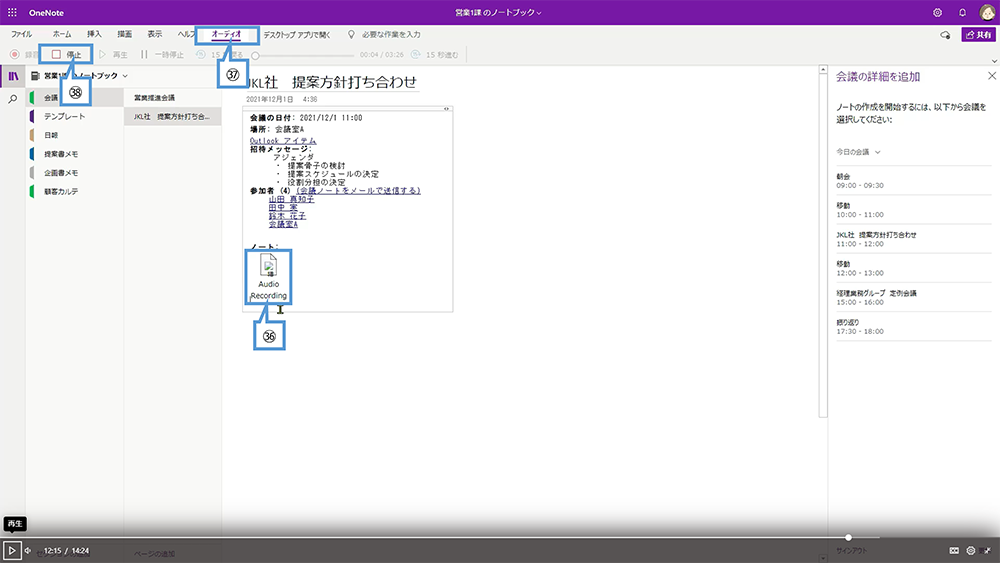
Task: Open the notebook title dropdown in header
Action: pos(498,12)
